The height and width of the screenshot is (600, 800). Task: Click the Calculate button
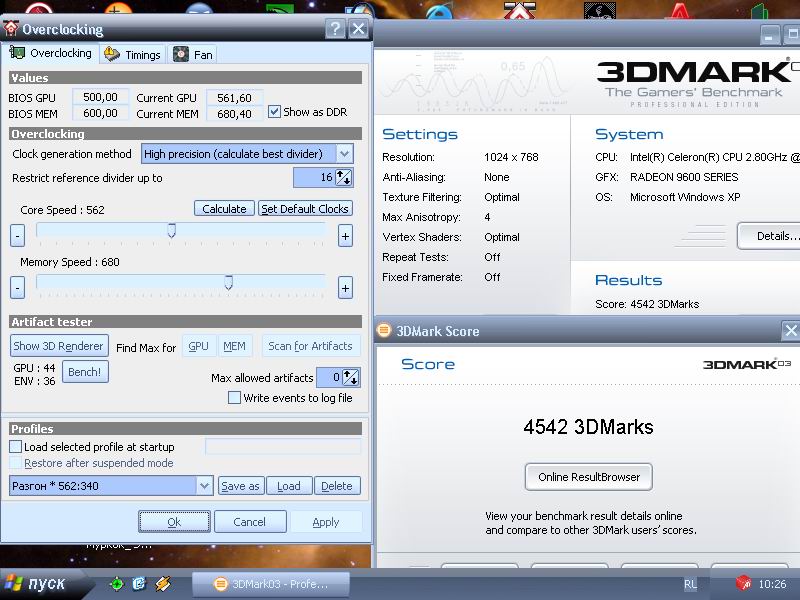[x=224, y=209]
